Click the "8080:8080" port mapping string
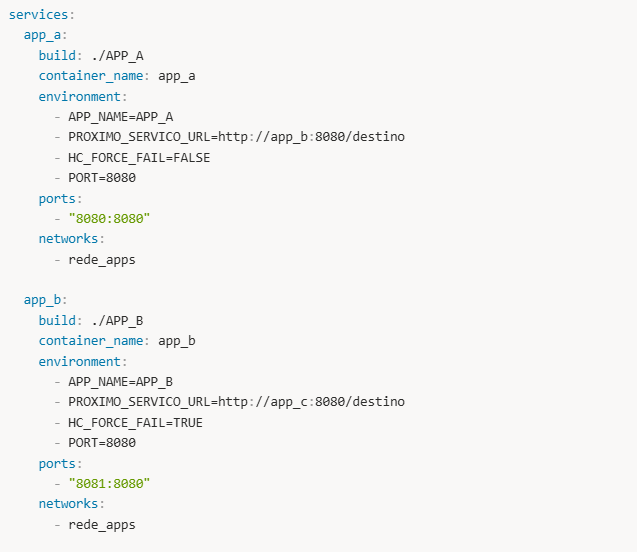This screenshot has height=552, width=637. click(x=109, y=218)
